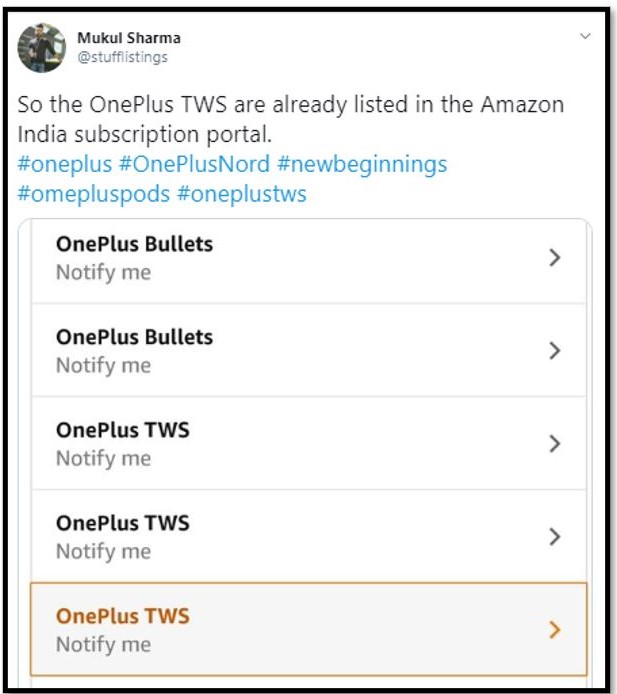Click the chevron on first OnePlus TWS row
The image size is (617, 694).
point(555,444)
